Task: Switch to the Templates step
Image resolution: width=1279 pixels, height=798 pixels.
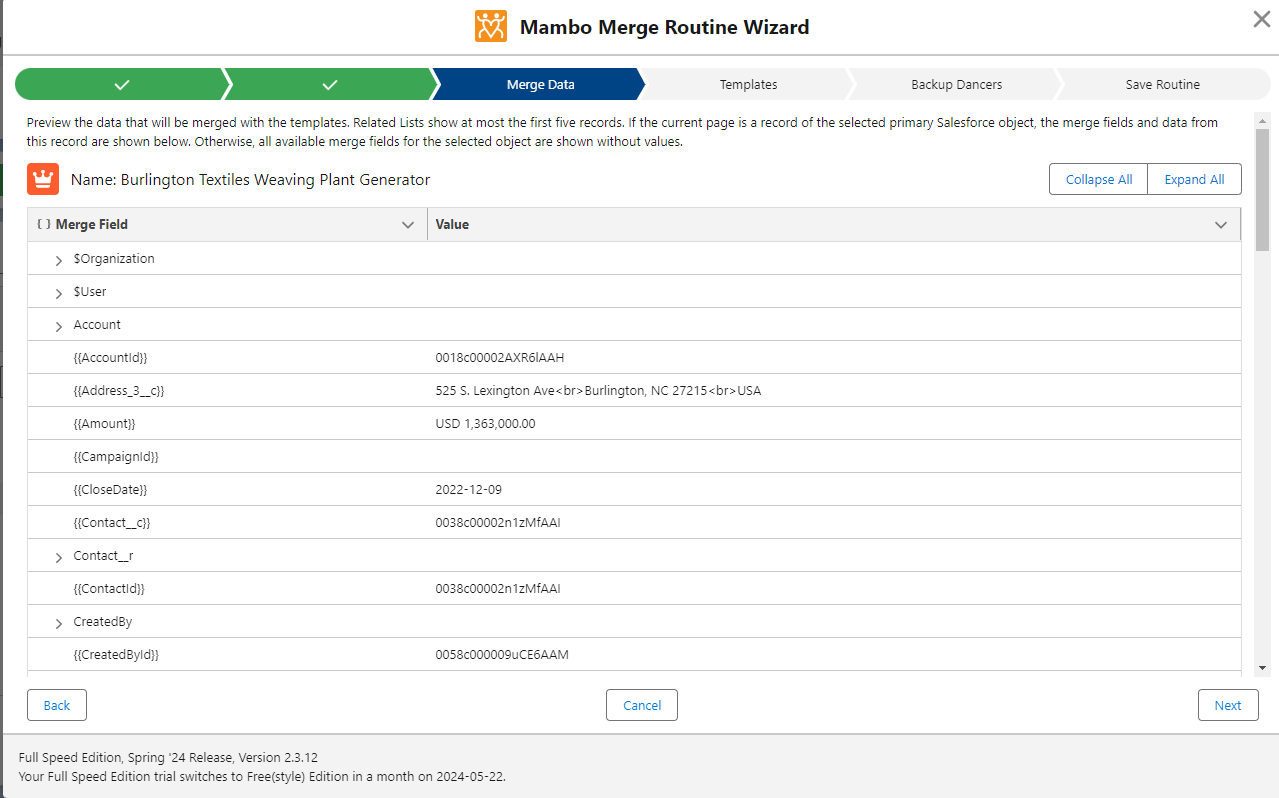Action: click(x=748, y=84)
